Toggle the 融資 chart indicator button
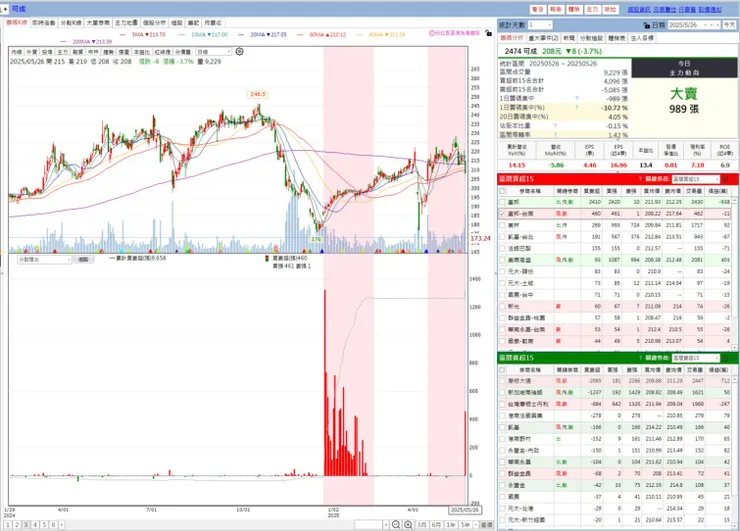The width and height of the screenshot is (740, 531). pos(78,52)
